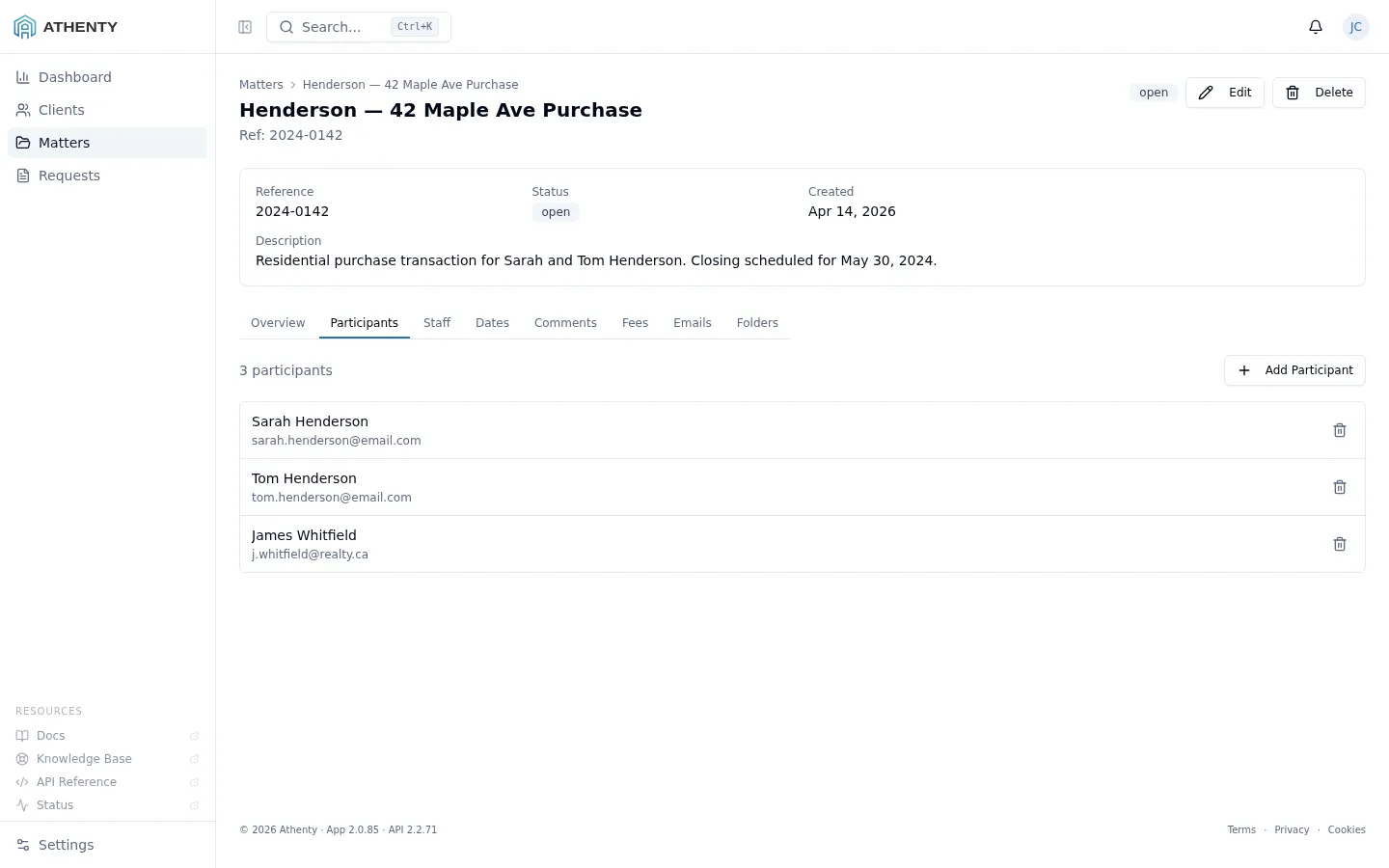
Task: Click the Privacy footer link
Action: (x=1292, y=829)
